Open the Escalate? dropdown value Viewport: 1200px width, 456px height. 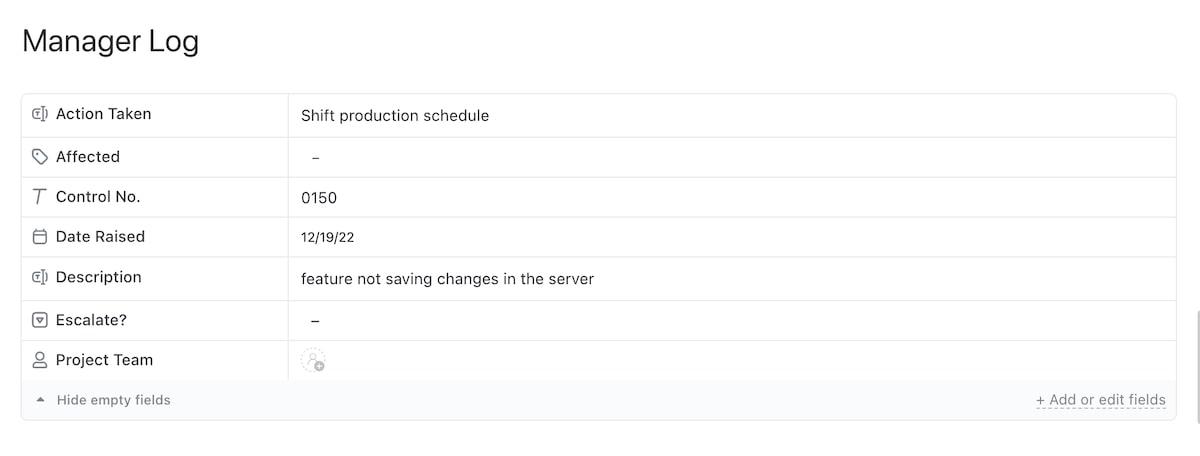tap(315, 321)
